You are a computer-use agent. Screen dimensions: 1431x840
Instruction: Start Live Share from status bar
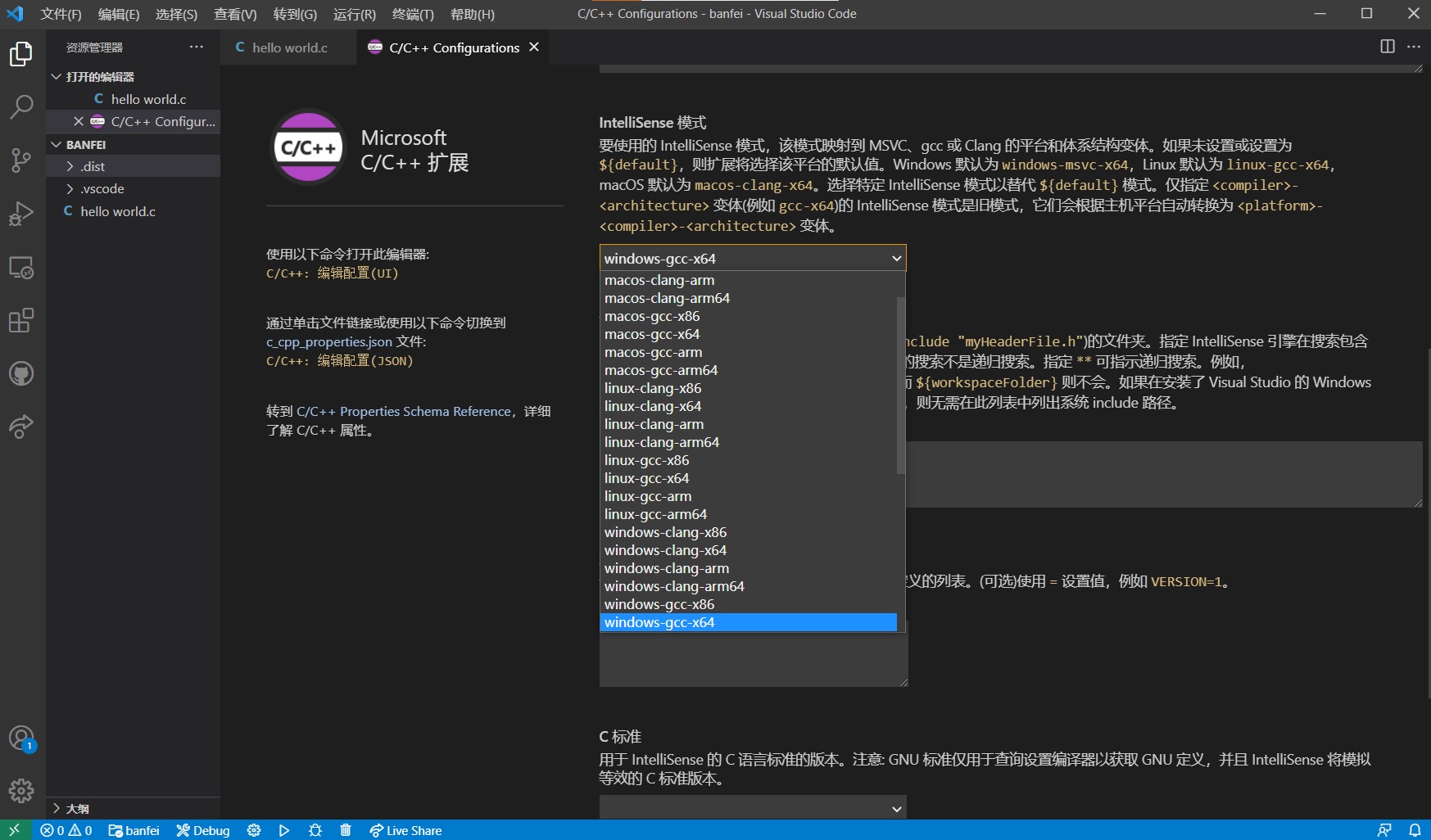405,830
